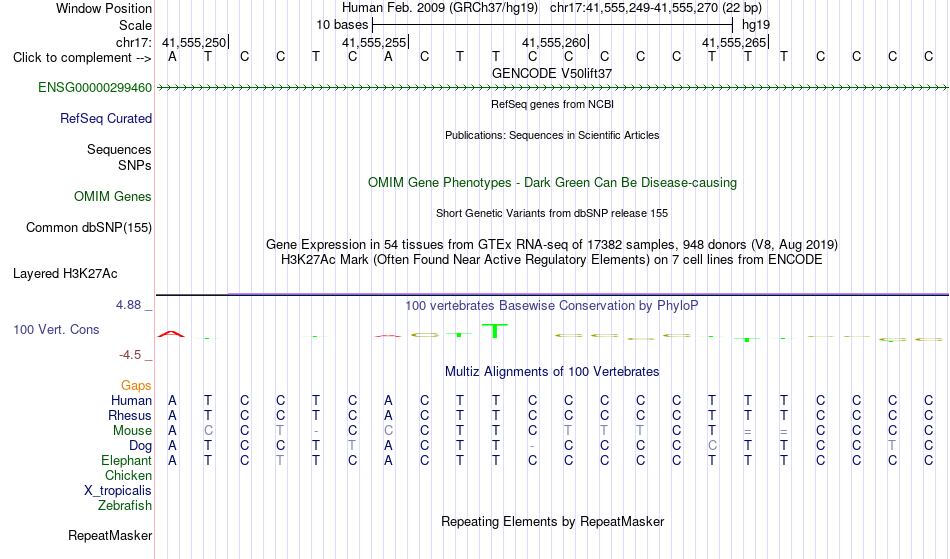The width and height of the screenshot is (950, 559).
Task: Select the Scale label on the left
Action: click(x=135, y=25)
